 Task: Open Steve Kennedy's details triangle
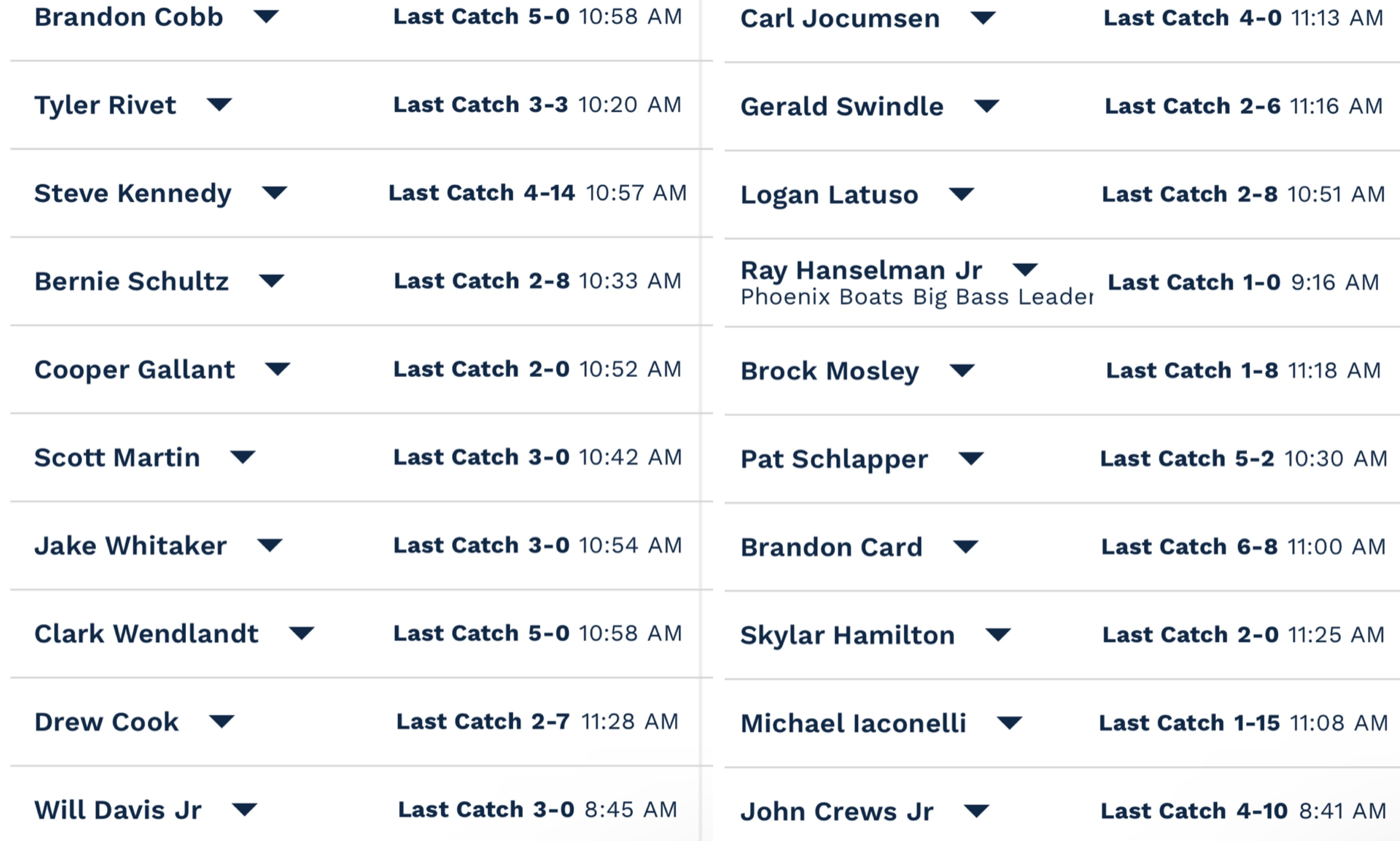275,193
